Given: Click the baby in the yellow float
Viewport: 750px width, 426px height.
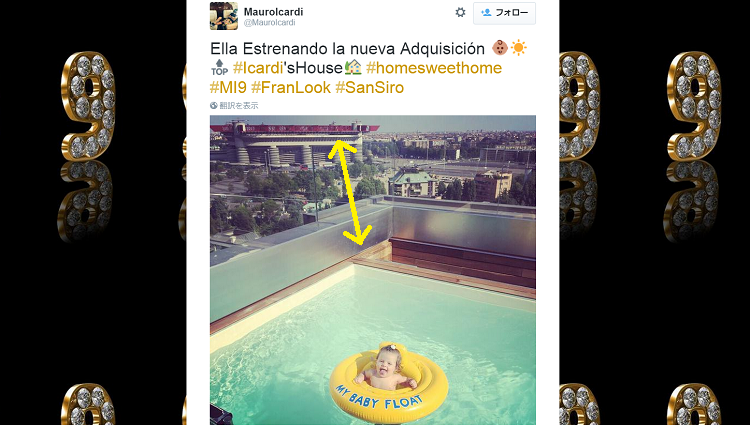Looking at the screenshot, I should 386,368.
